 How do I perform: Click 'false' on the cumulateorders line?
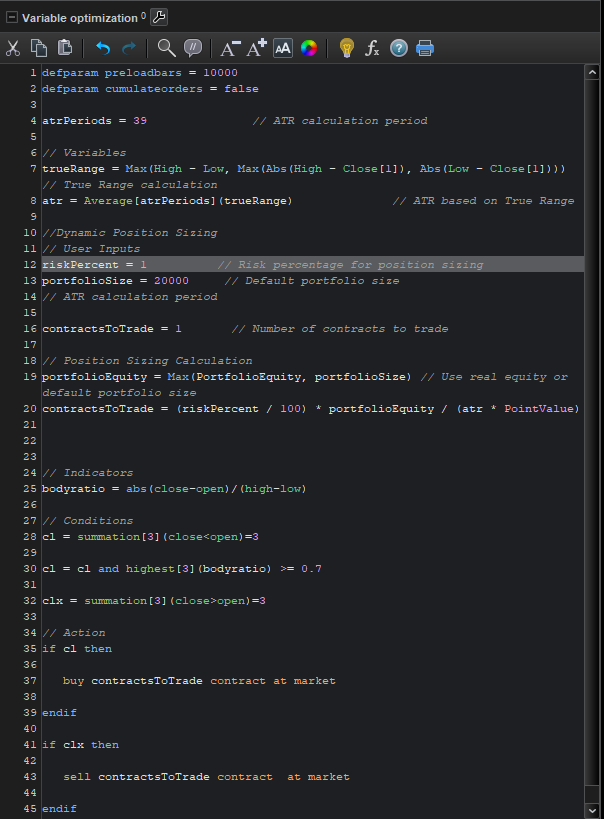(241, 89)
